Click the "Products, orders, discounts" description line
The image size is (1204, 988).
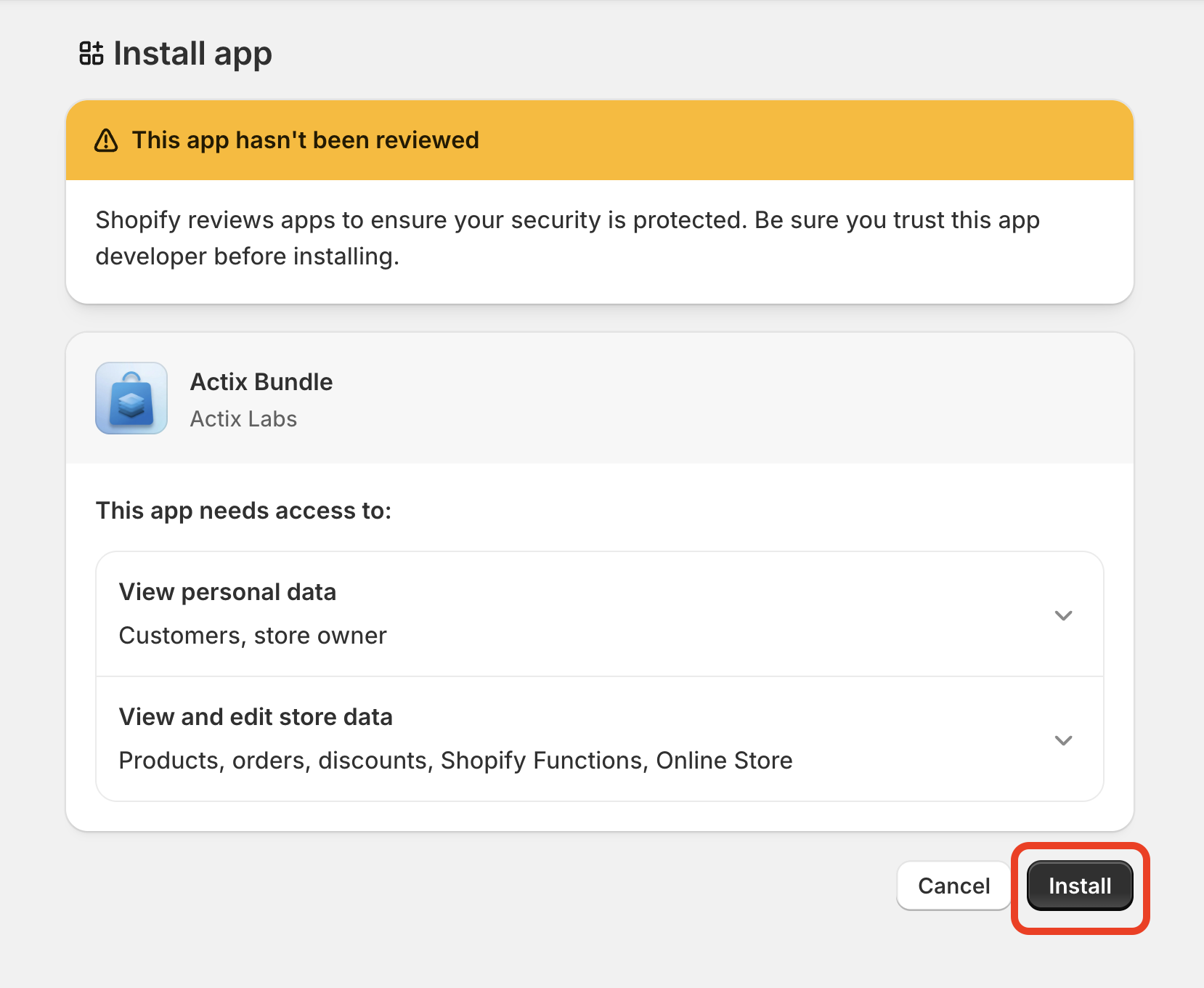pos(455,761)
